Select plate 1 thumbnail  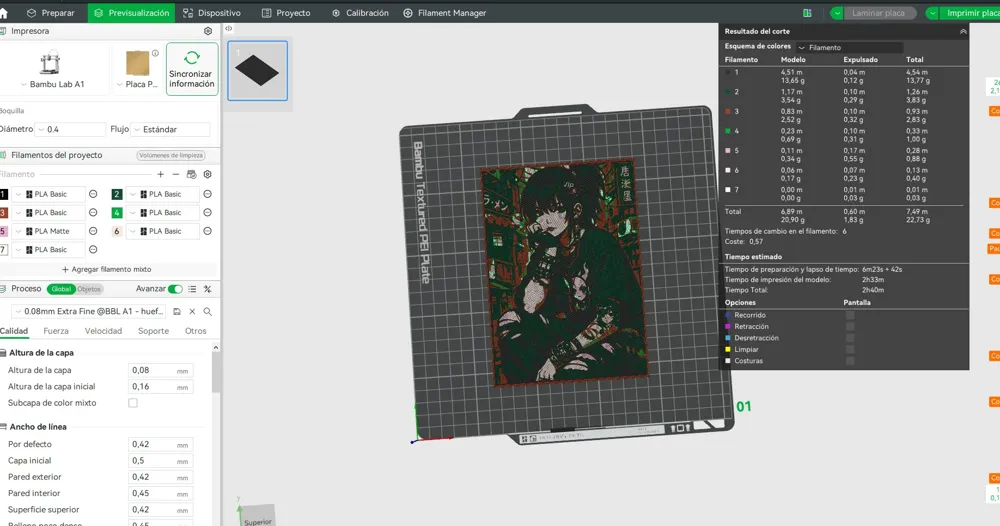(x=258, y=71)
